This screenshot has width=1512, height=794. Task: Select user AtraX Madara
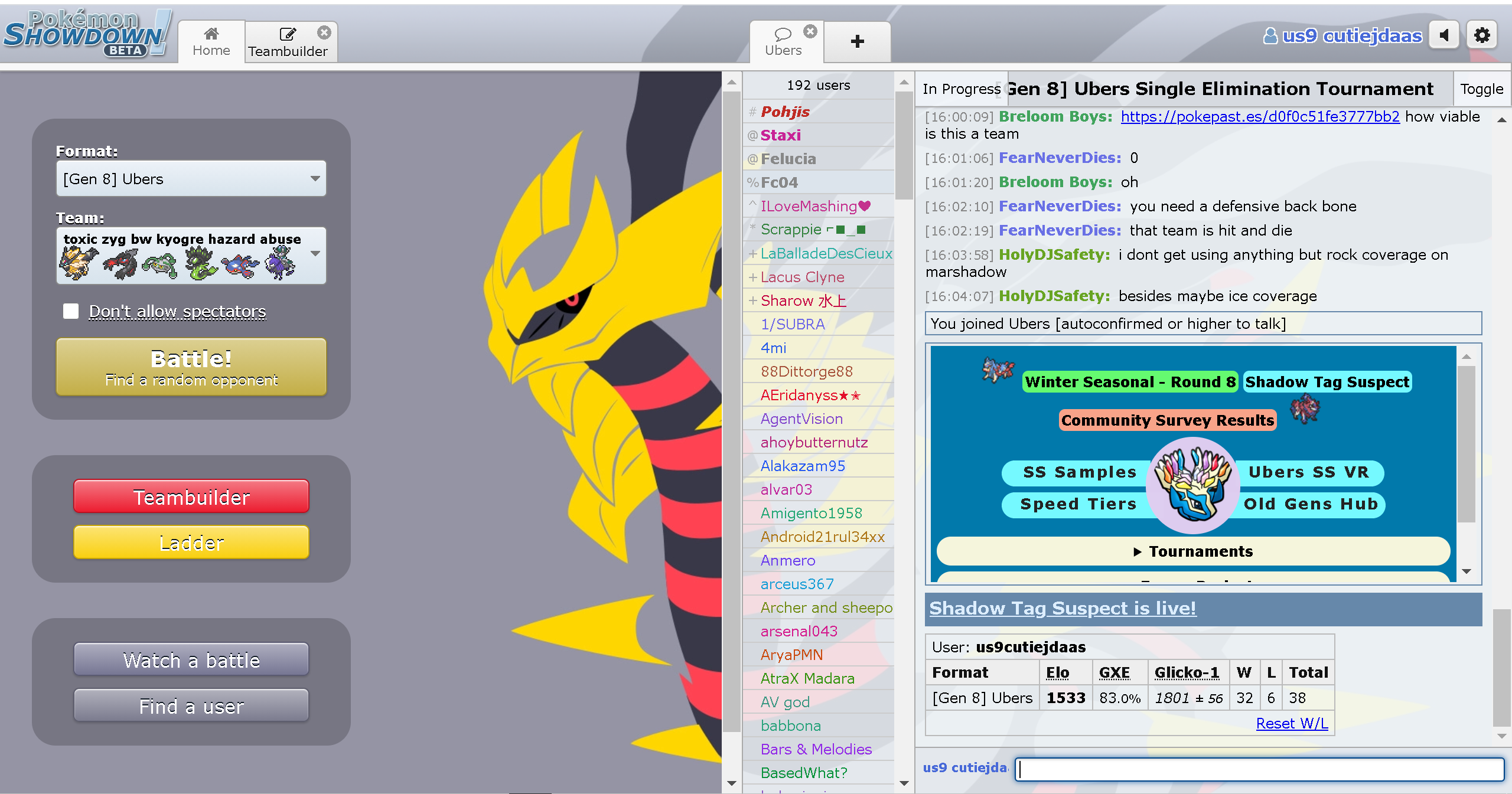818,678
